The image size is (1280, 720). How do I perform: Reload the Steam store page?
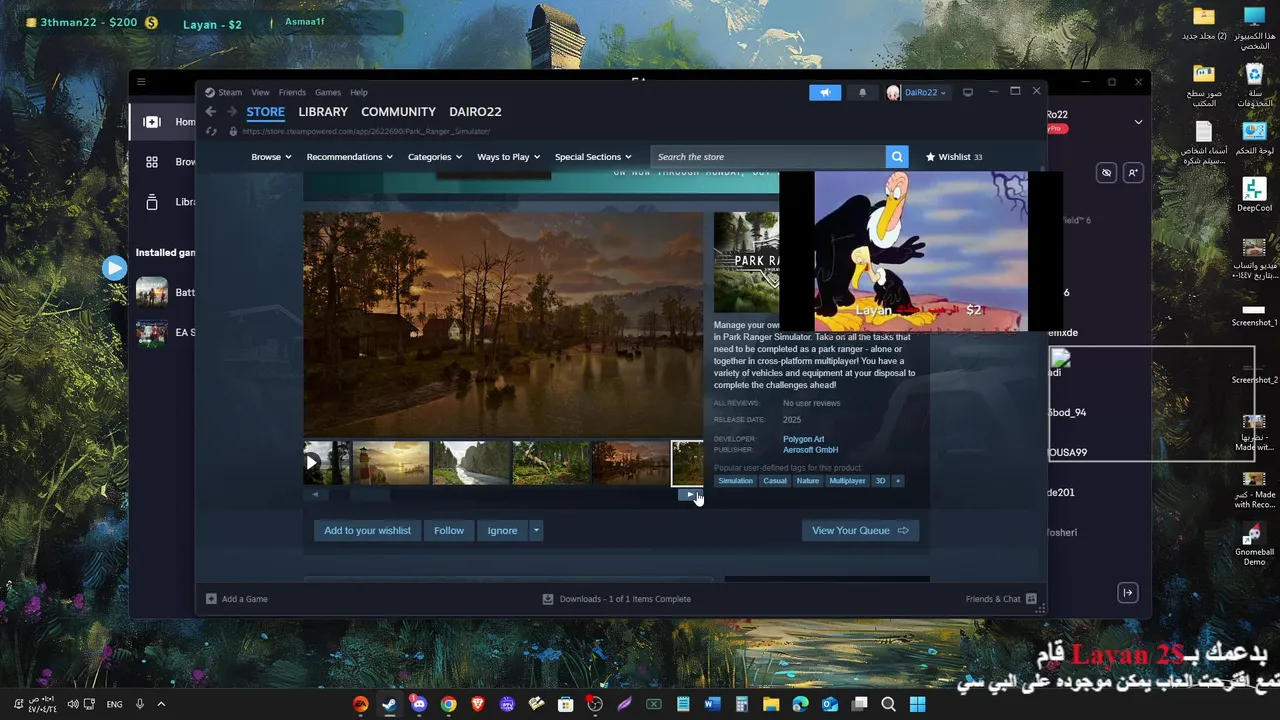click(211, 131)
